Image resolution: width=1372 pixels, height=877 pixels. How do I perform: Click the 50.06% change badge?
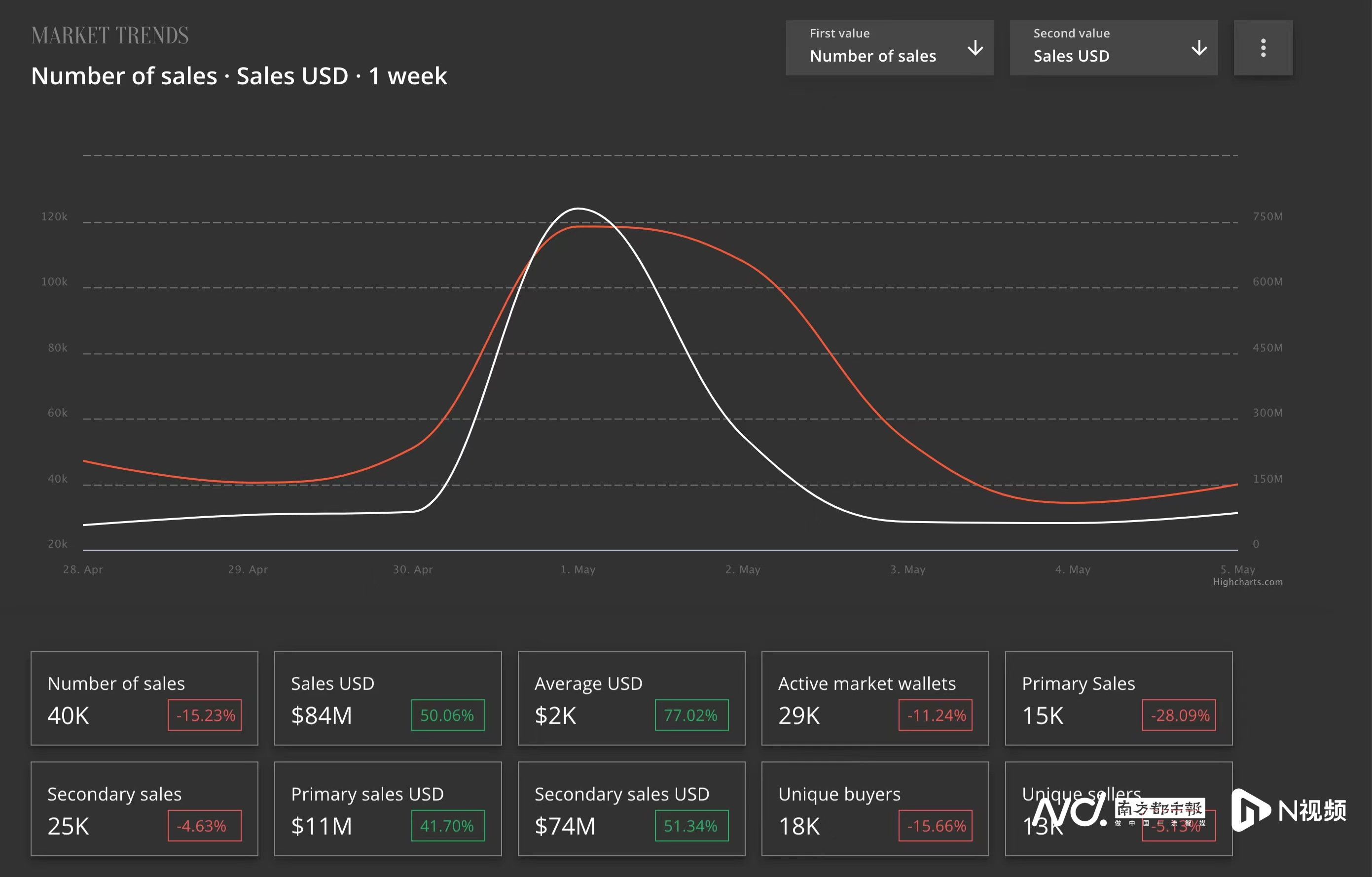(447, 715)
